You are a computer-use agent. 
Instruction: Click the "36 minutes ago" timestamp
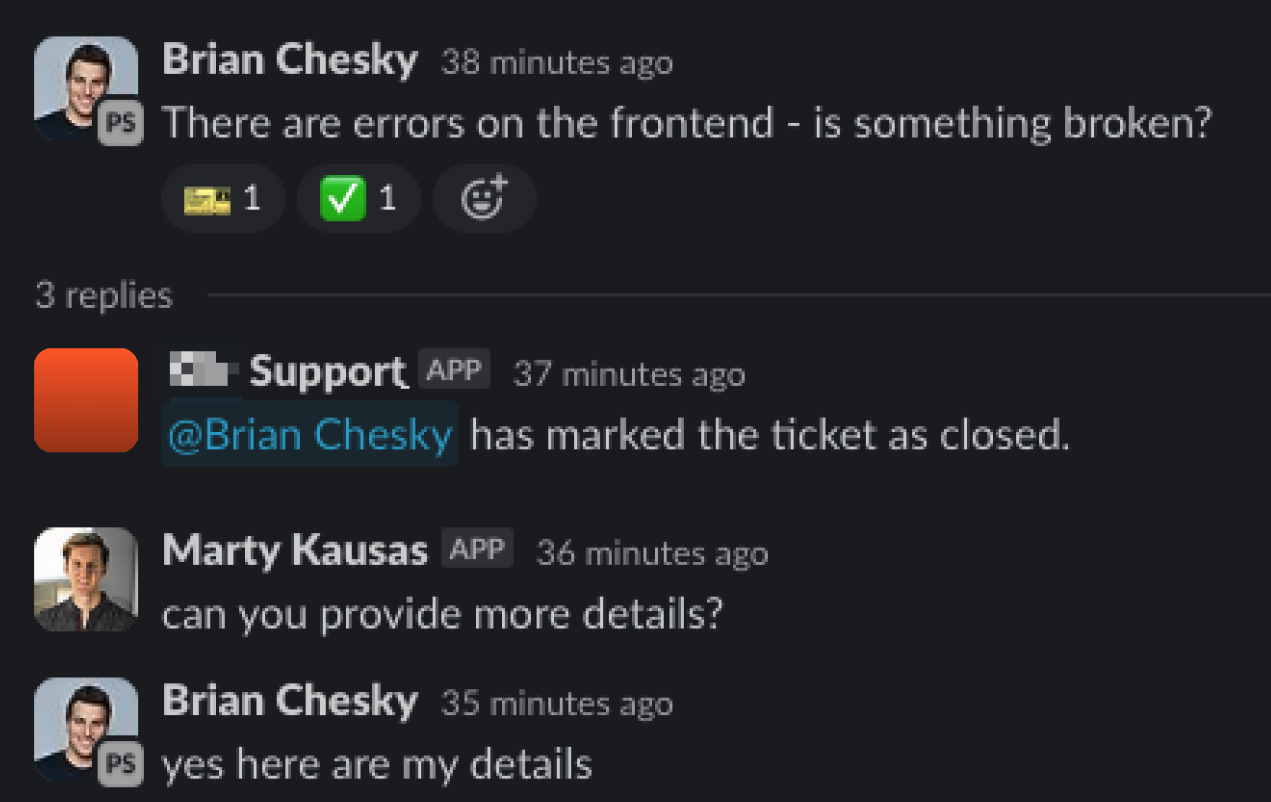click(x=652, y=553)
